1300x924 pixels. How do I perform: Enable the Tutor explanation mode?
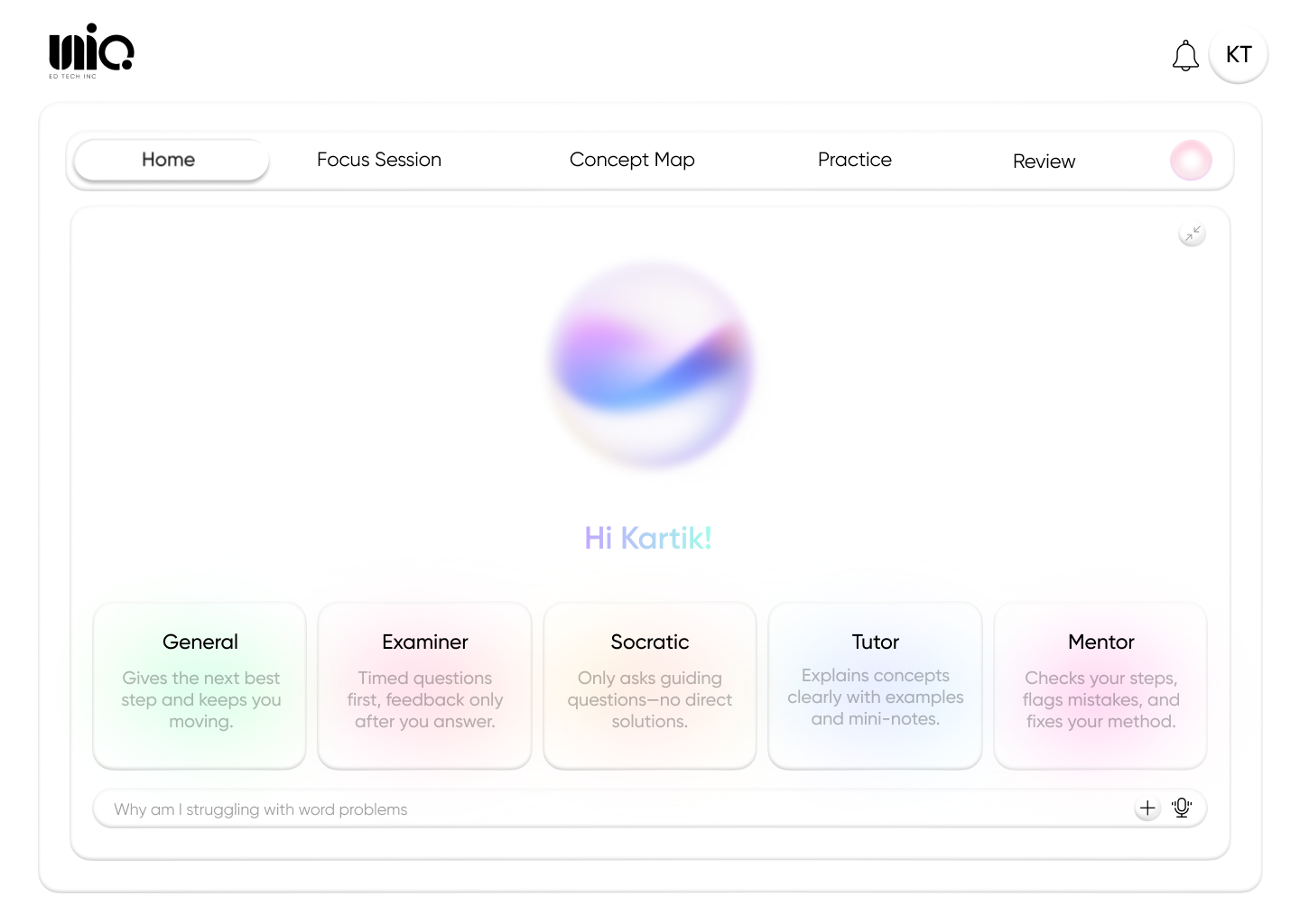[x=875, y=686]
